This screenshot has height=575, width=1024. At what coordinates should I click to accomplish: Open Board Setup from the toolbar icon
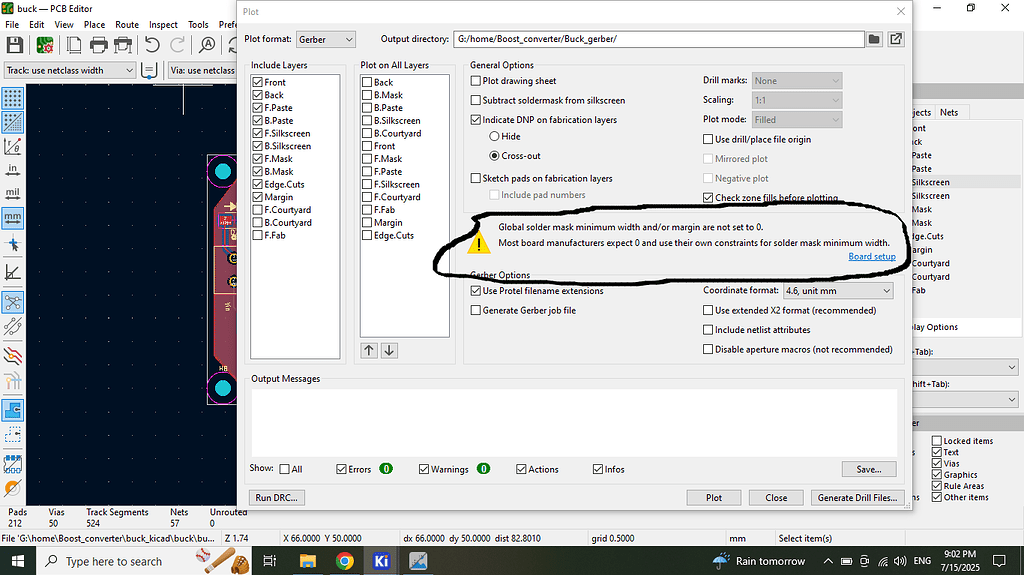click(45, 45)
